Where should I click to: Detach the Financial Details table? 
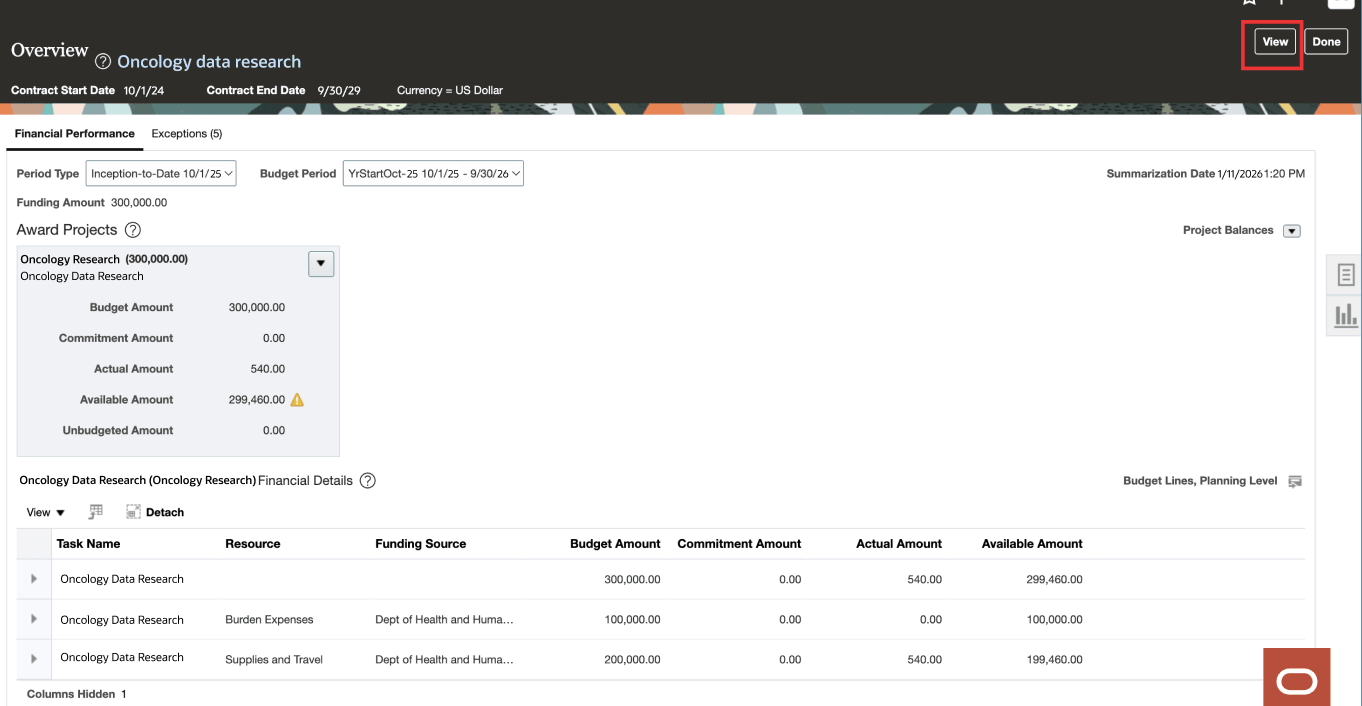tap(155, 511)
